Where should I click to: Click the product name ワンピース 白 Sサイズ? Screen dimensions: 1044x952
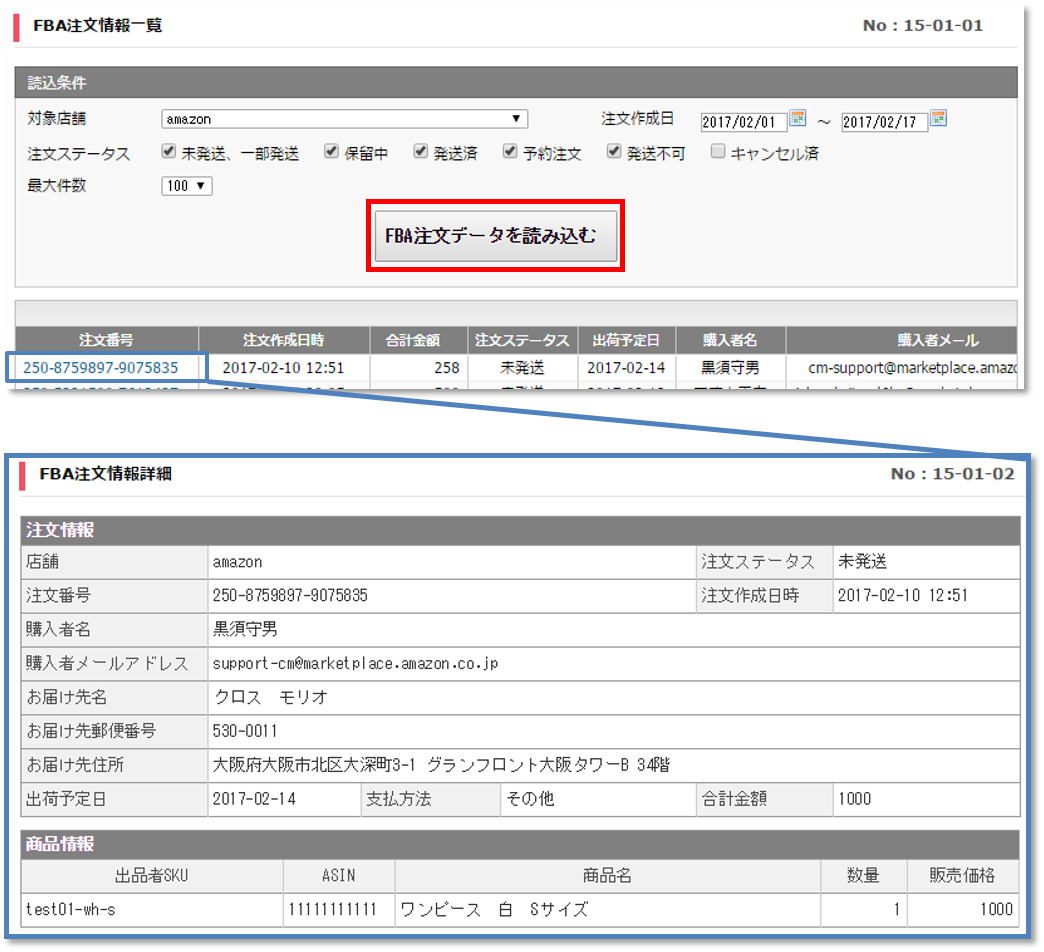494,909
